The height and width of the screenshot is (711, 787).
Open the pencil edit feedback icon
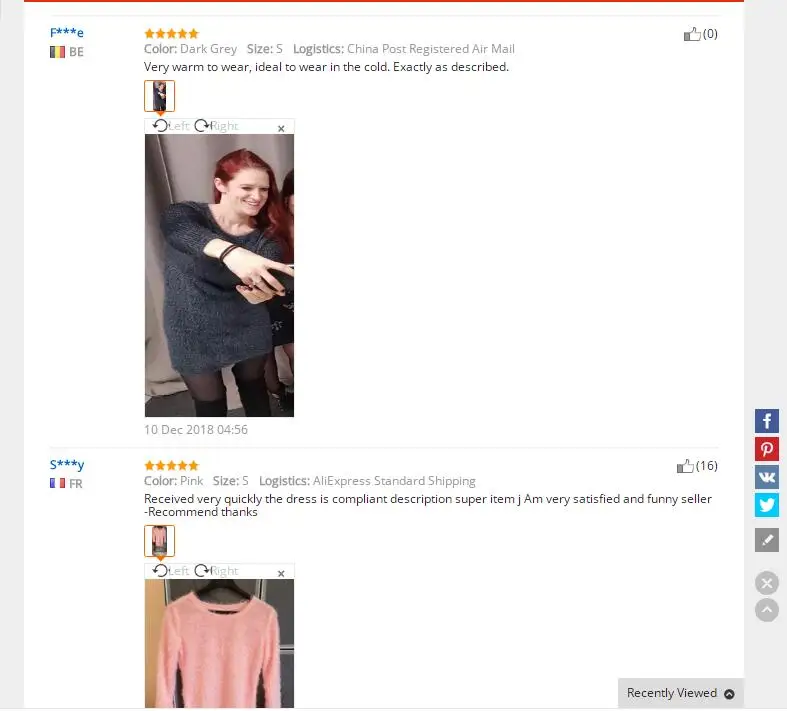(x=766, y=540)
